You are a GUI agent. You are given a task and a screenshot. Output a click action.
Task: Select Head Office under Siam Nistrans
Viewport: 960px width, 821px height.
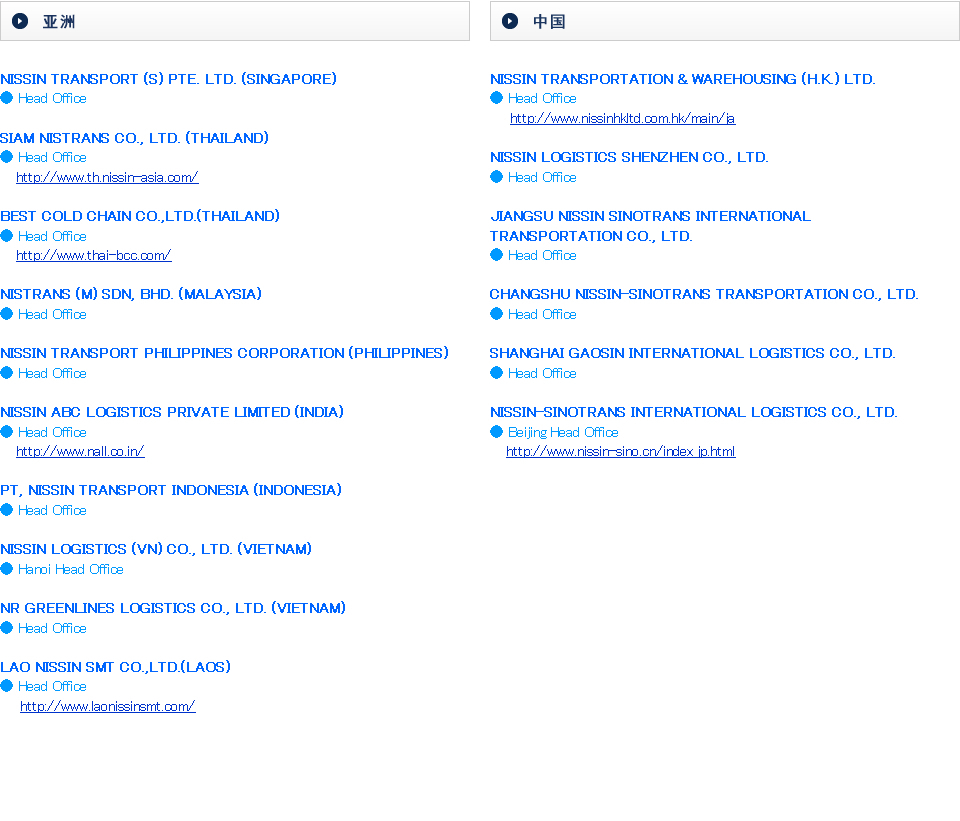(x=52, y=157)
